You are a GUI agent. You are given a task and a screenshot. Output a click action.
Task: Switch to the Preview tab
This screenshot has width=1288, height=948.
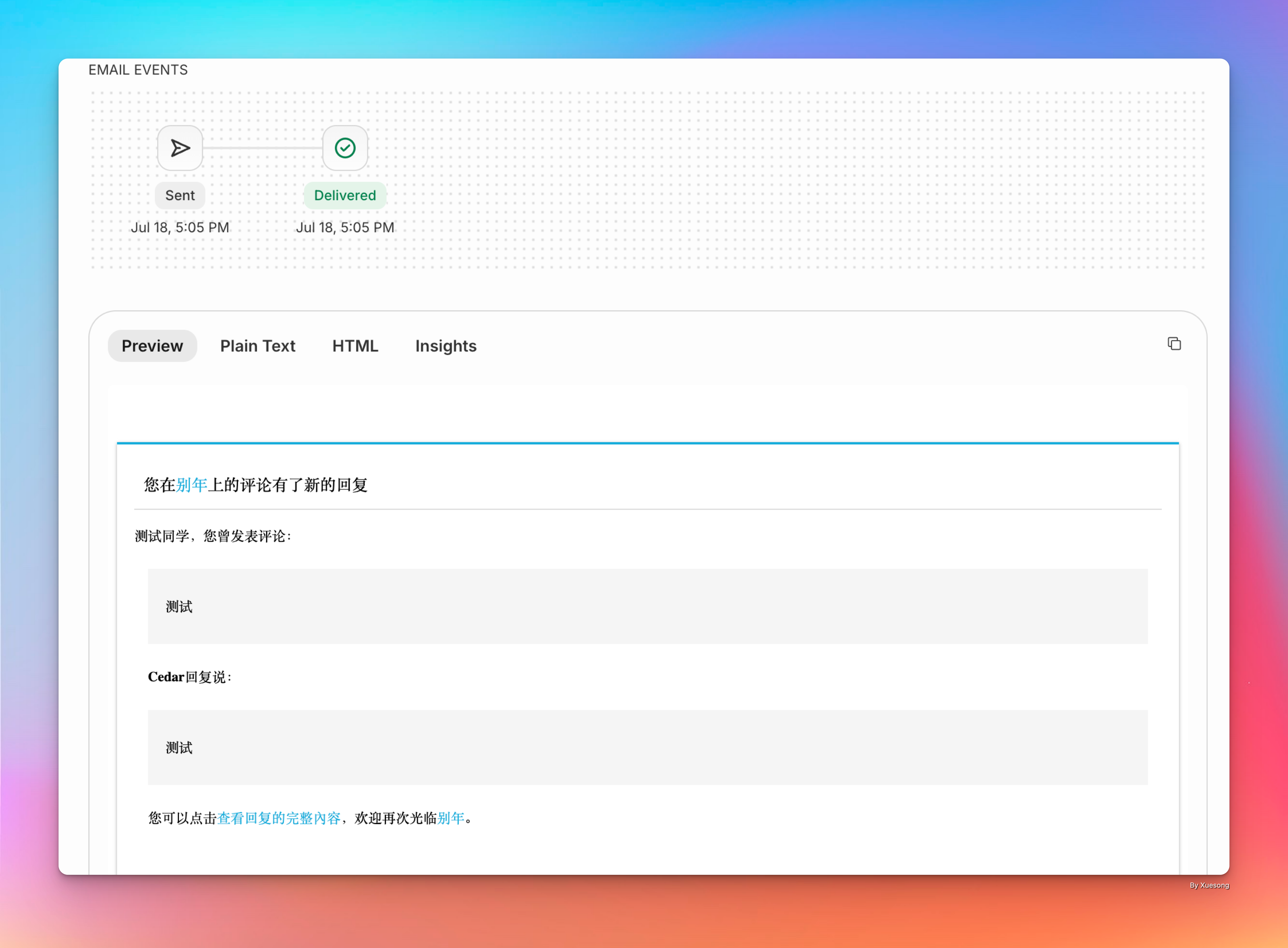[x=152, y=345]
